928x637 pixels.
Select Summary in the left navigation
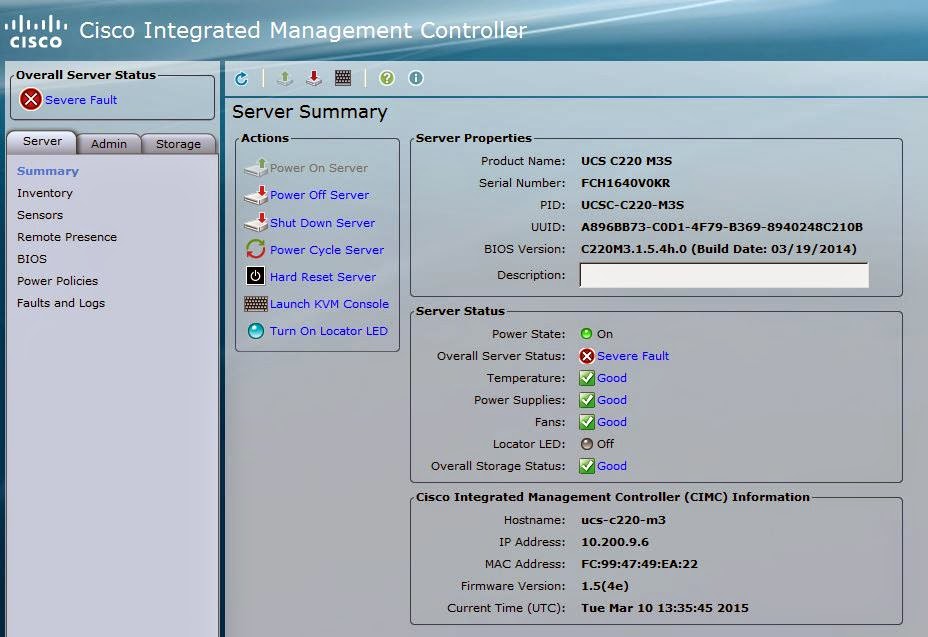click(48, 171)
